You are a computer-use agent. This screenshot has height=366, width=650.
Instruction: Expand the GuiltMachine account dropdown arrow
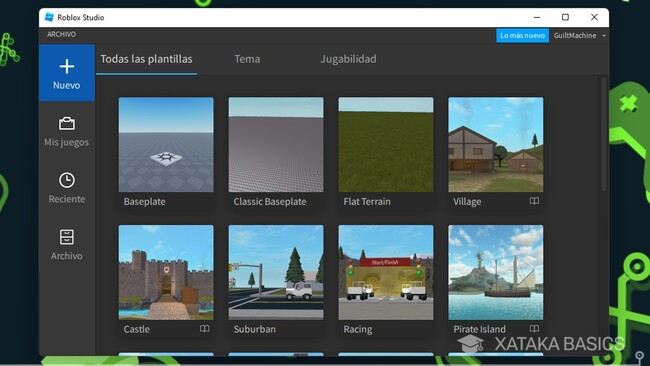pyautogui.click(x=604, y=36)
